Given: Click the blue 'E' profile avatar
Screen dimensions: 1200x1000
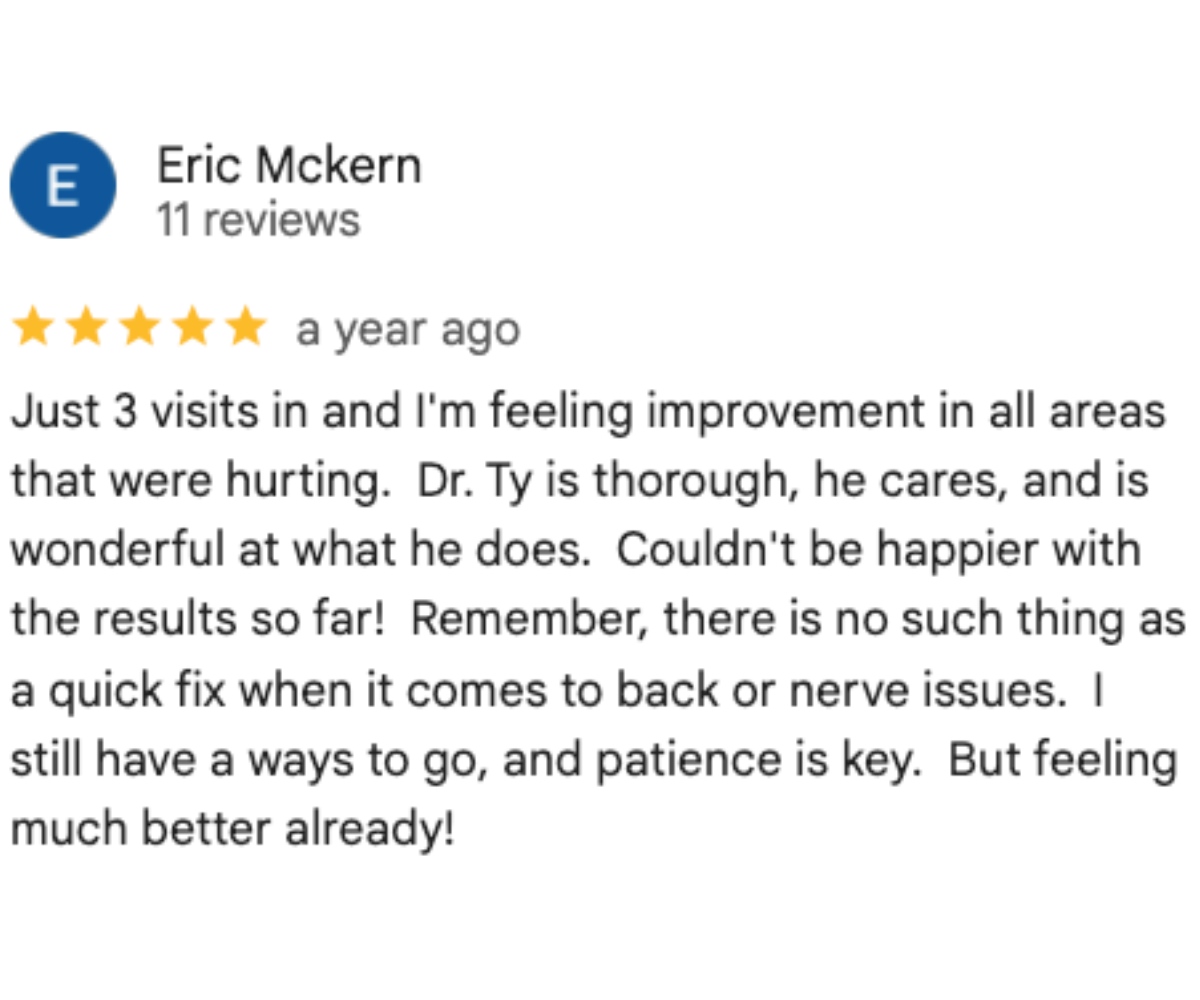Looking at the screenshot, I should coord(63,185).
